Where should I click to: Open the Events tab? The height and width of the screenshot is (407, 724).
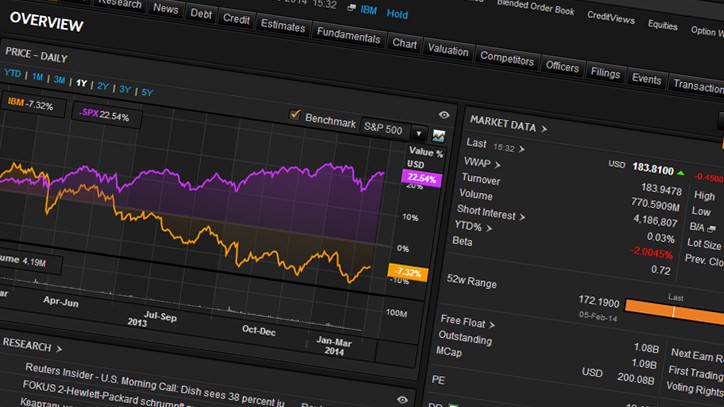[646, 79]
